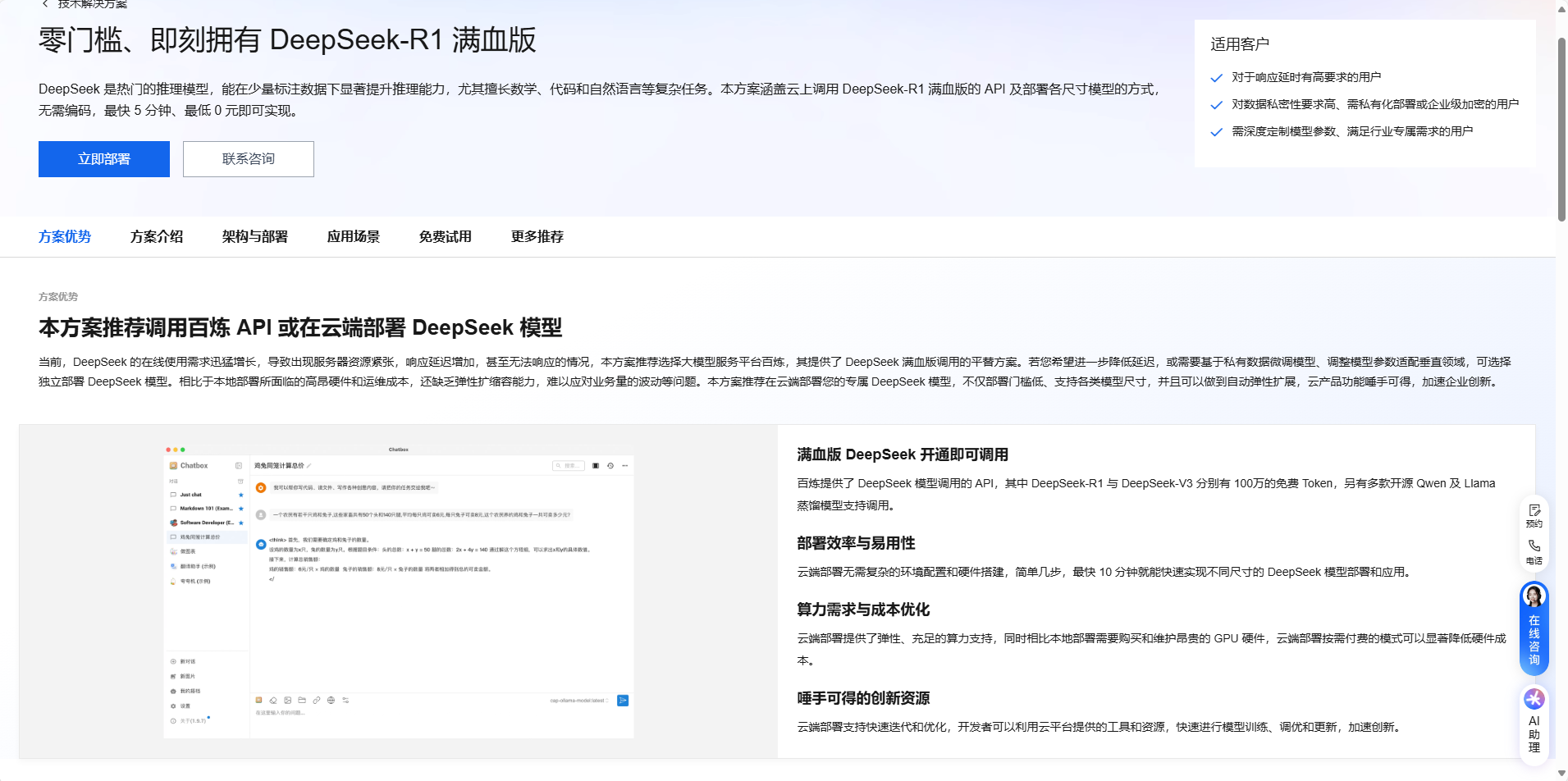This screenshot has height=781, width=1568.
Task: Click the scrollbar down arrow
Action: (1561, 773)
